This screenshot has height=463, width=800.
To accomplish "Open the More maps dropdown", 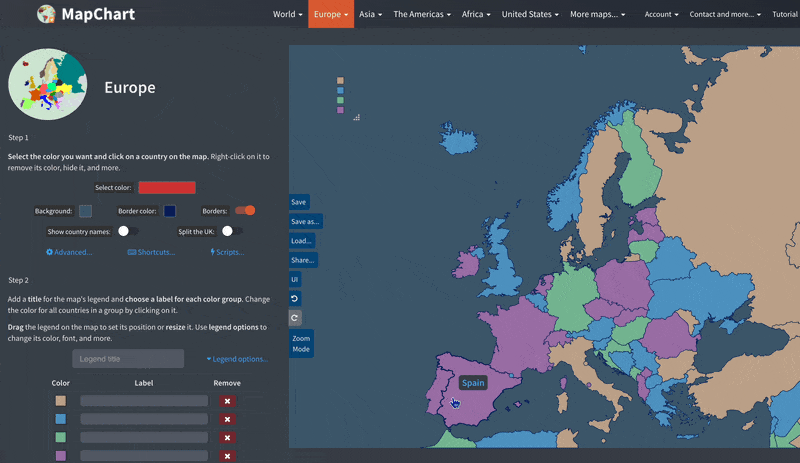I will [597, 14].
